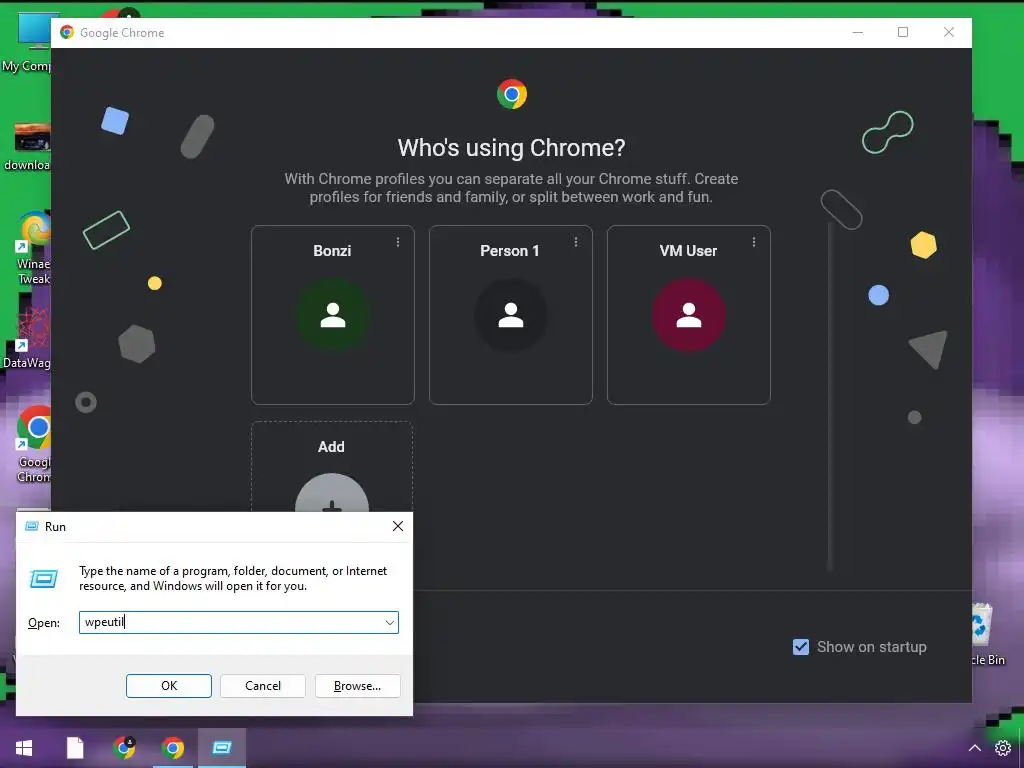This screenshot has height=768, width=1024.
Task: Maximize the Google Chrome window
Action: point(903,32)
